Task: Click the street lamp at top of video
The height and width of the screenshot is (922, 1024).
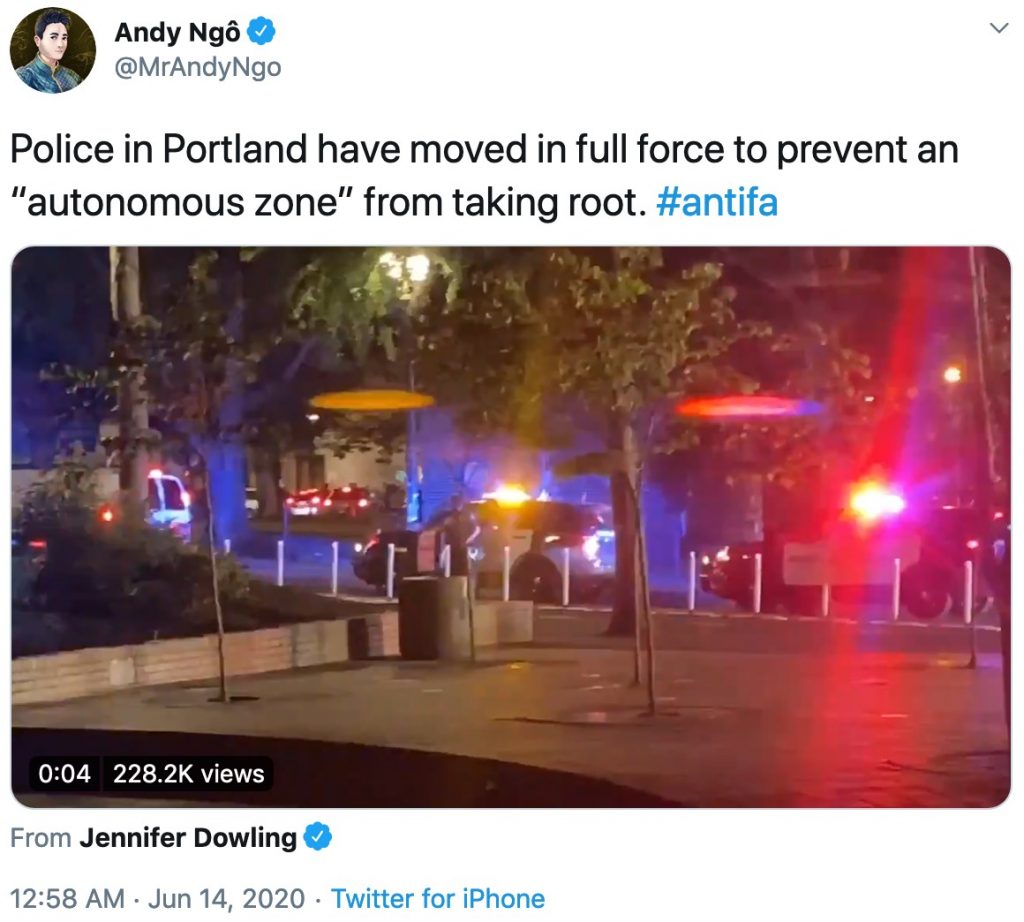Action: [x=406, y=266]
